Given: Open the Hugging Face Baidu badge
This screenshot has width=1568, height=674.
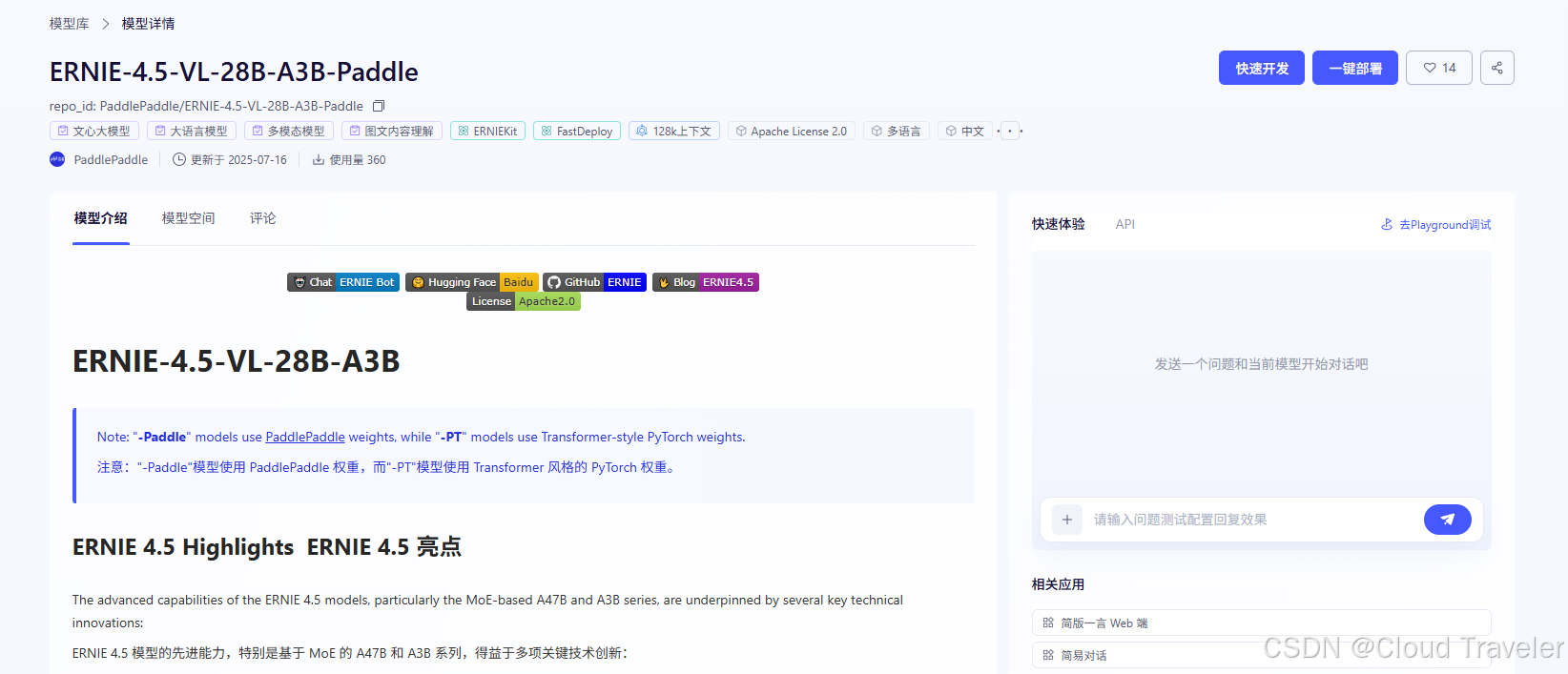Looking at the screenshot, I should click(472, 282).
